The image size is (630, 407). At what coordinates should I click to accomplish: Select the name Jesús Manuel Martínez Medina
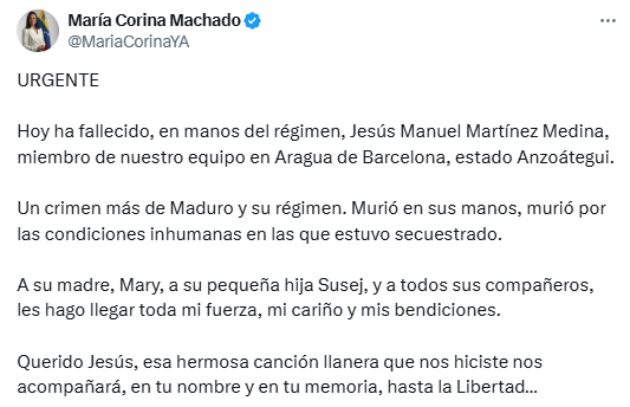coord(477,131)
